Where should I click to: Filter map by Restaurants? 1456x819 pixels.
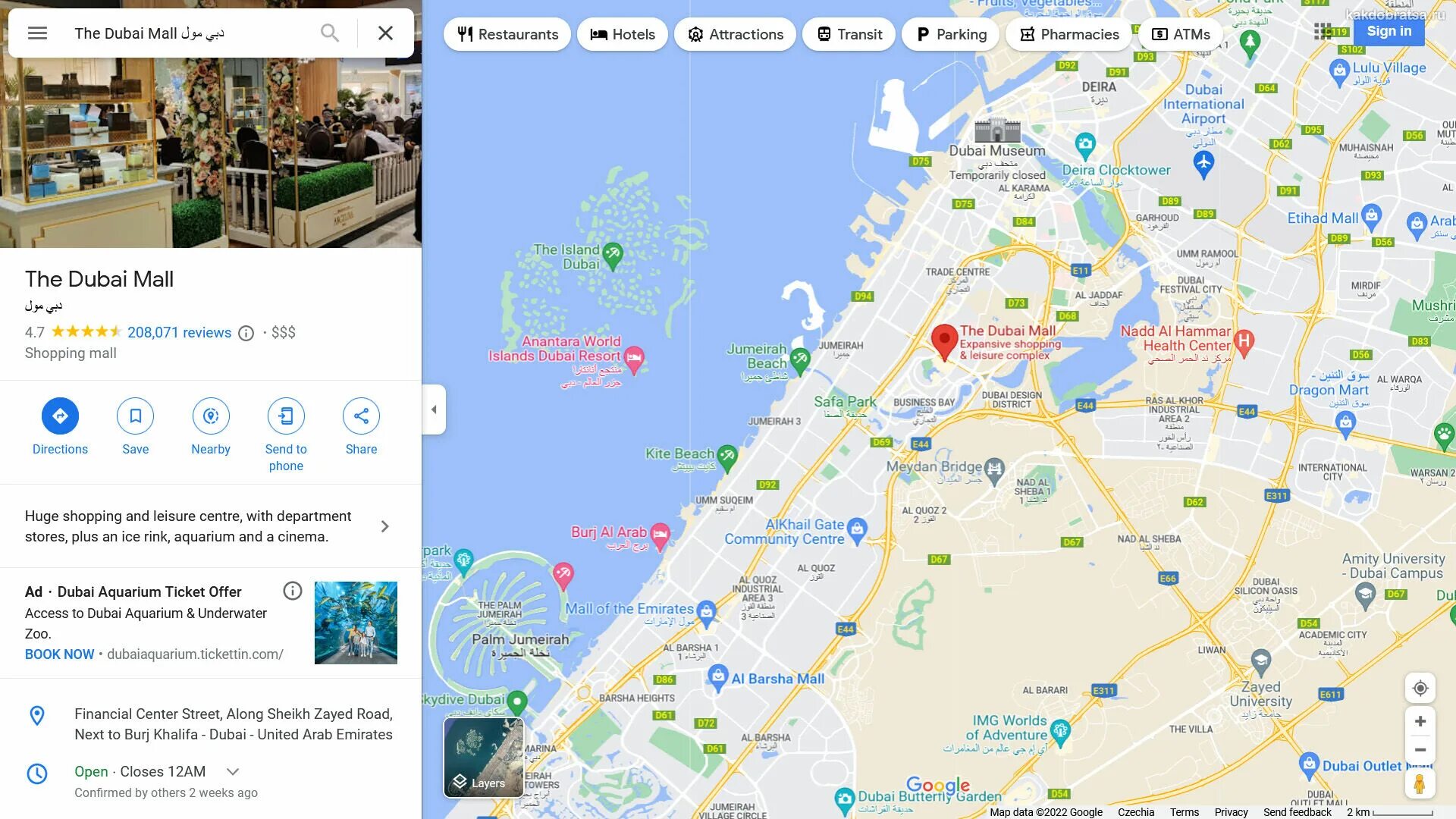pos(507,34)
